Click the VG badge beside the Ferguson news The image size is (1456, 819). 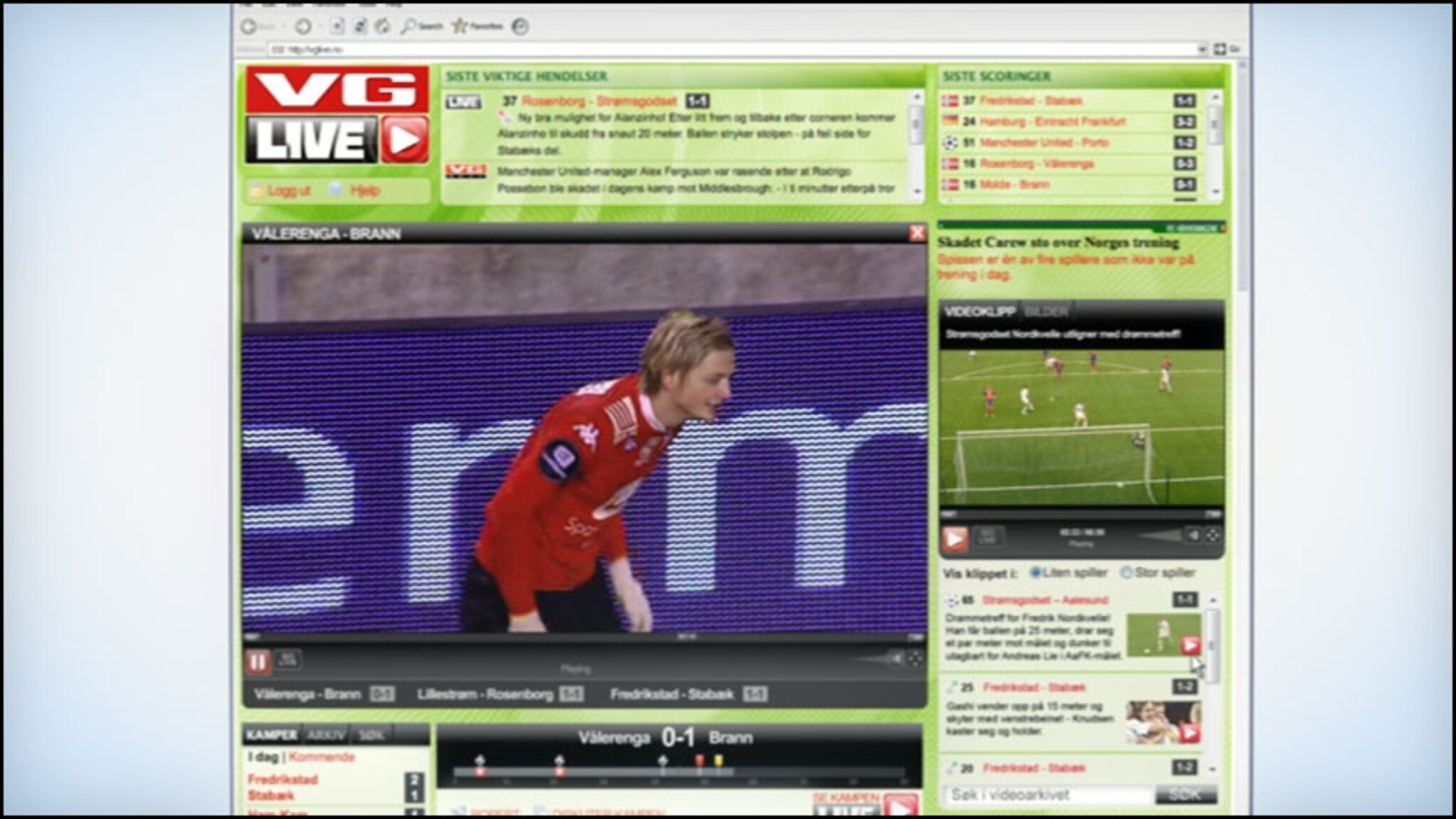click(466, 171)
